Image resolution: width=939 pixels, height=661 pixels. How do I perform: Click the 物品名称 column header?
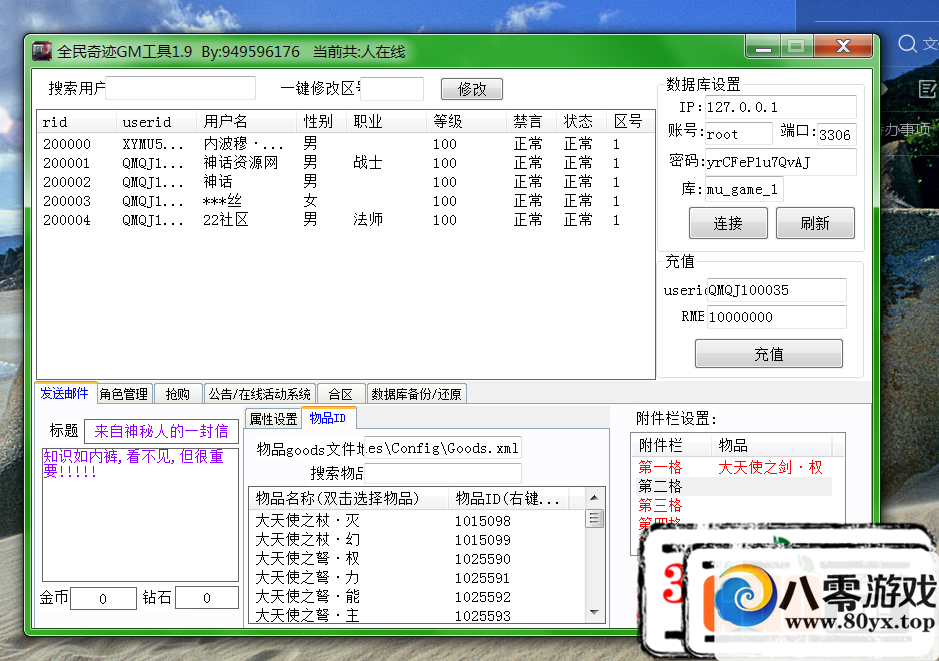pos(349,498)
